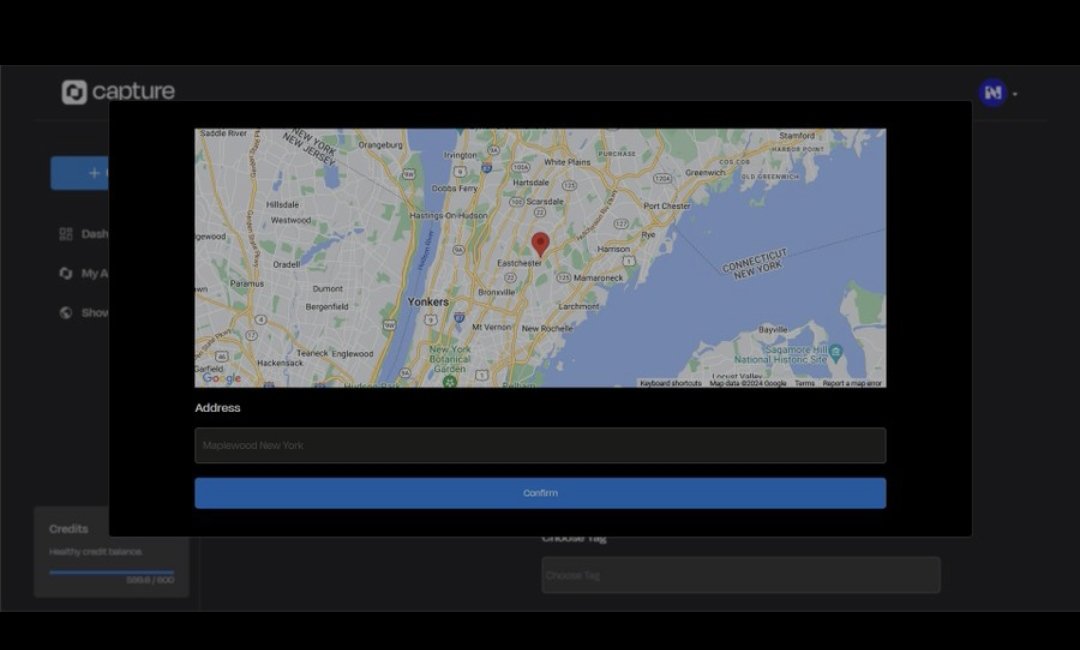Click the Port Chester map label
This screenshot has width=1080, height=650.
[666, 206]
